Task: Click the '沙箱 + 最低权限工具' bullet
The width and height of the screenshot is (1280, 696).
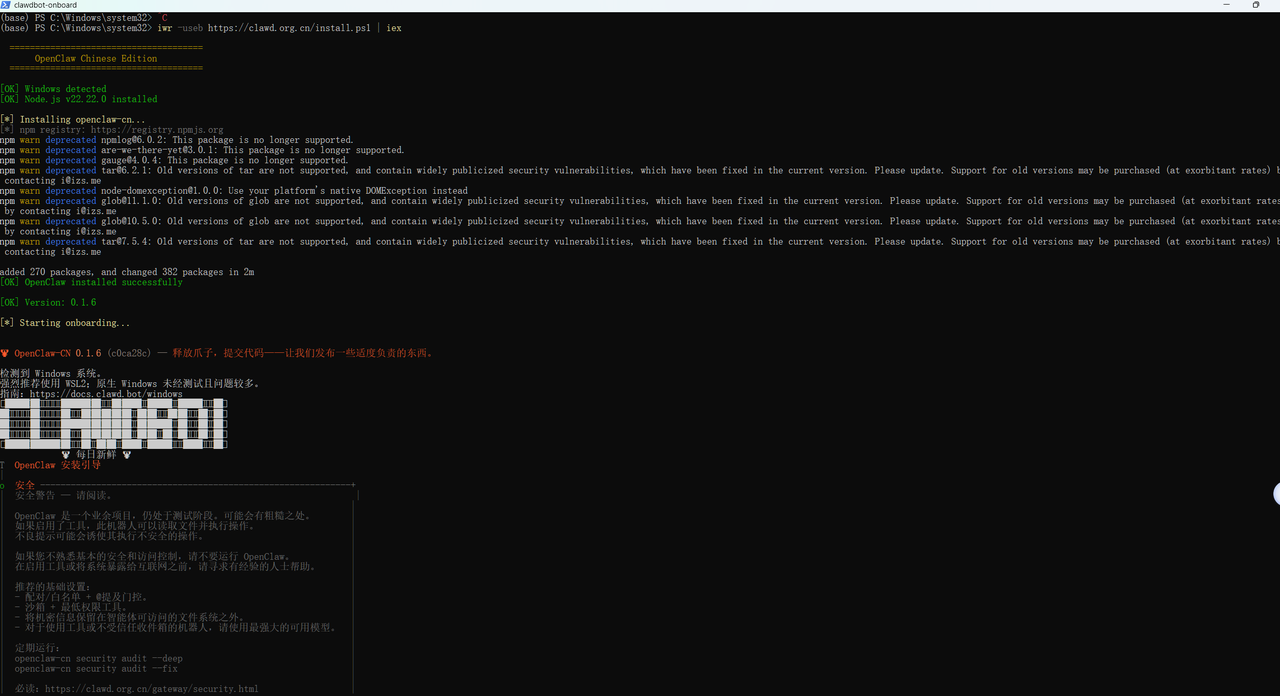Action: 71,607
